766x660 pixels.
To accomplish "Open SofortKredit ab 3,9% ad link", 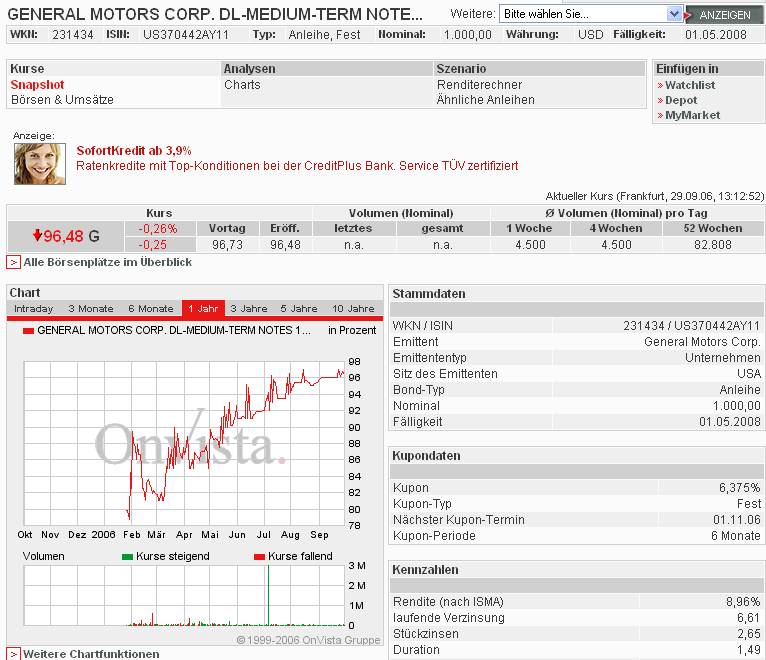I will click(134, 150).
